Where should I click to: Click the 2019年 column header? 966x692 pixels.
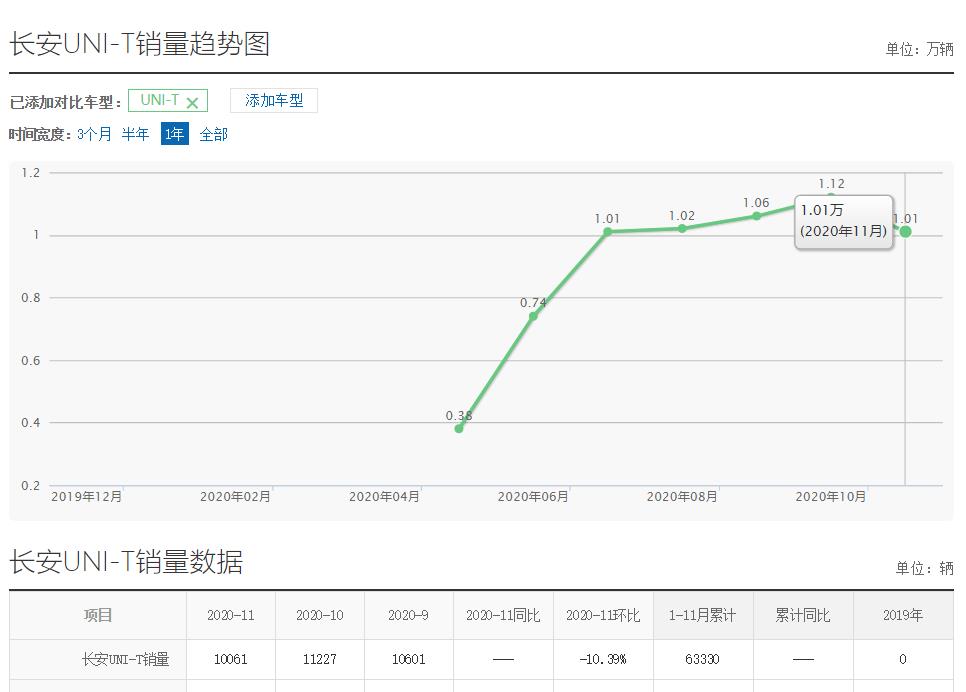click(x=903, y=615)
